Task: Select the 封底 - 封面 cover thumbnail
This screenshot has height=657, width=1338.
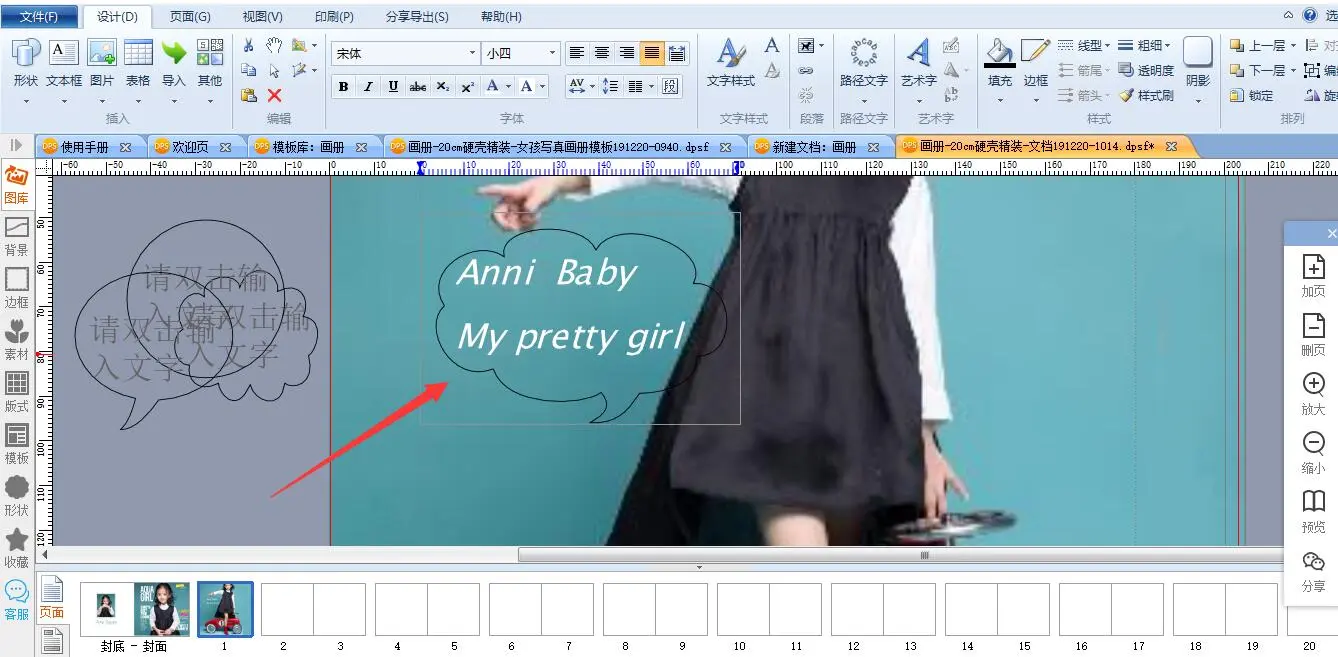Action: [135, 610]
